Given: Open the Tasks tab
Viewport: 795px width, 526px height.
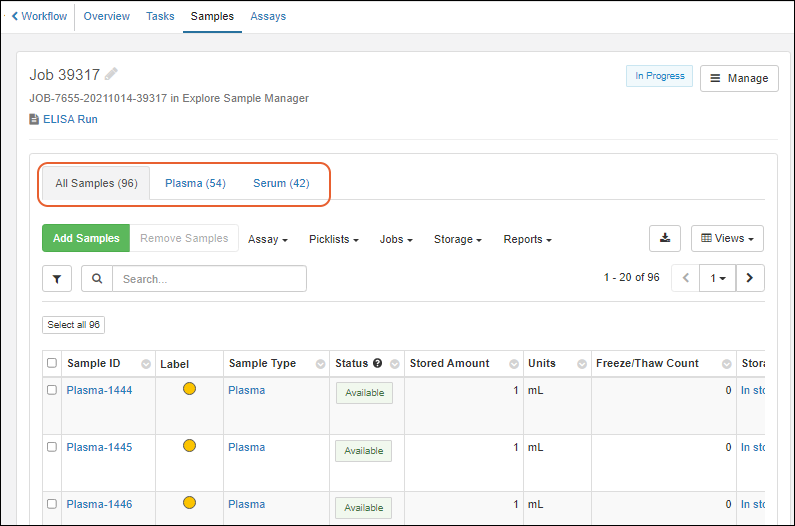Looking at the screenshot, I should point(160,16).
